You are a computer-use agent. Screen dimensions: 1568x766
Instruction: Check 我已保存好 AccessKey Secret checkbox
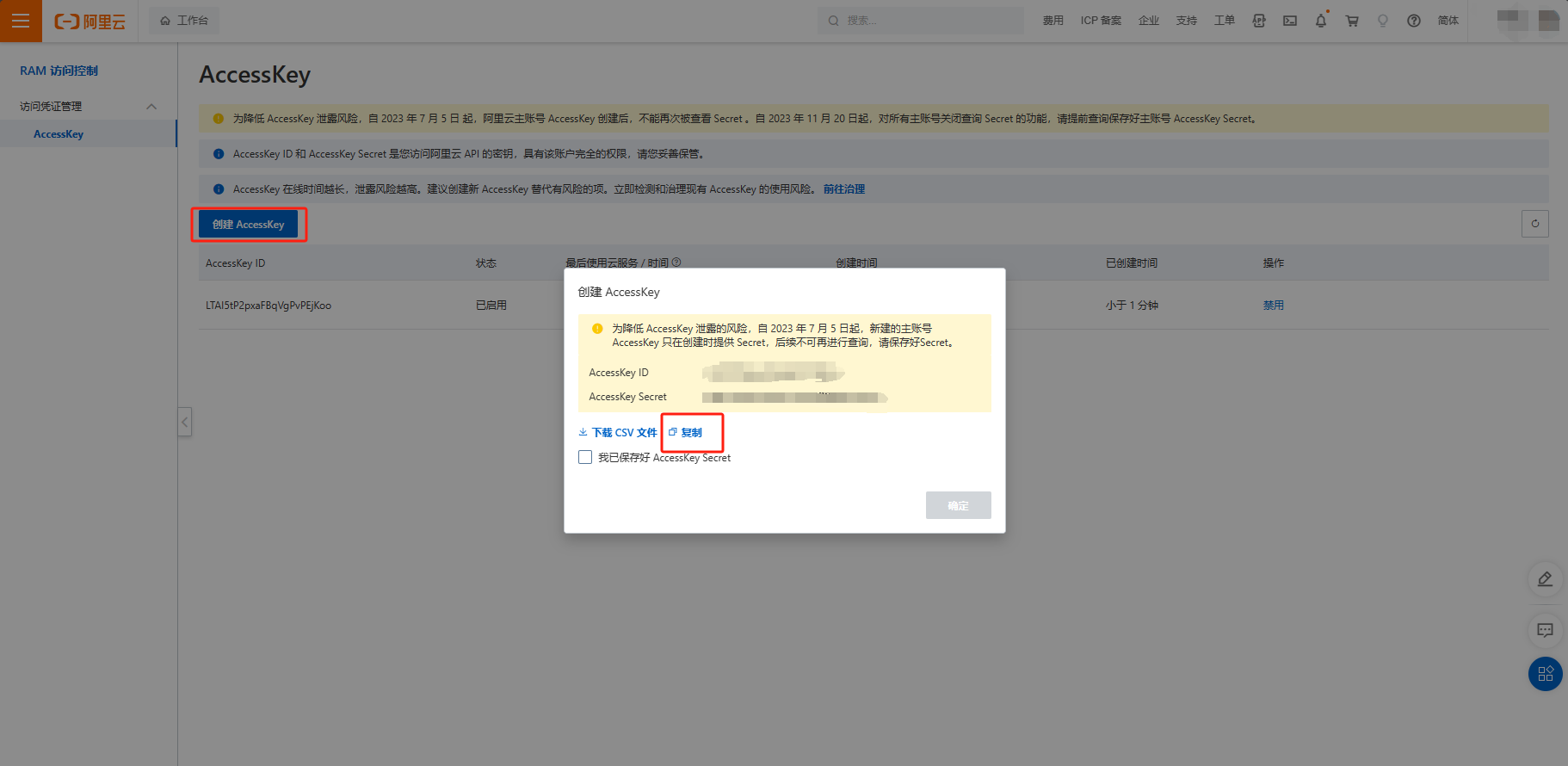(x=585, y=457)
